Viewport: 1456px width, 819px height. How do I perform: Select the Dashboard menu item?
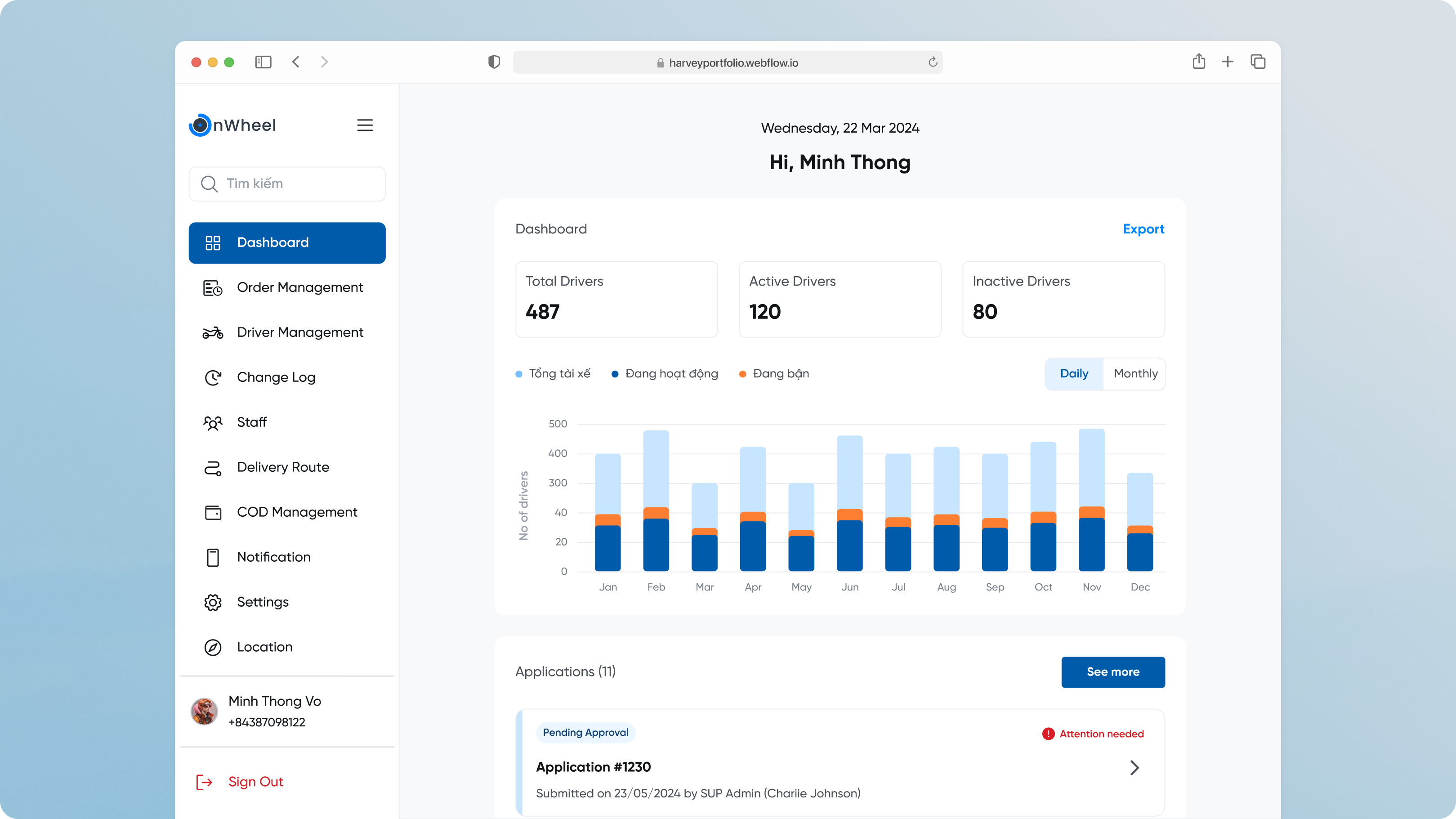point(286,243)
